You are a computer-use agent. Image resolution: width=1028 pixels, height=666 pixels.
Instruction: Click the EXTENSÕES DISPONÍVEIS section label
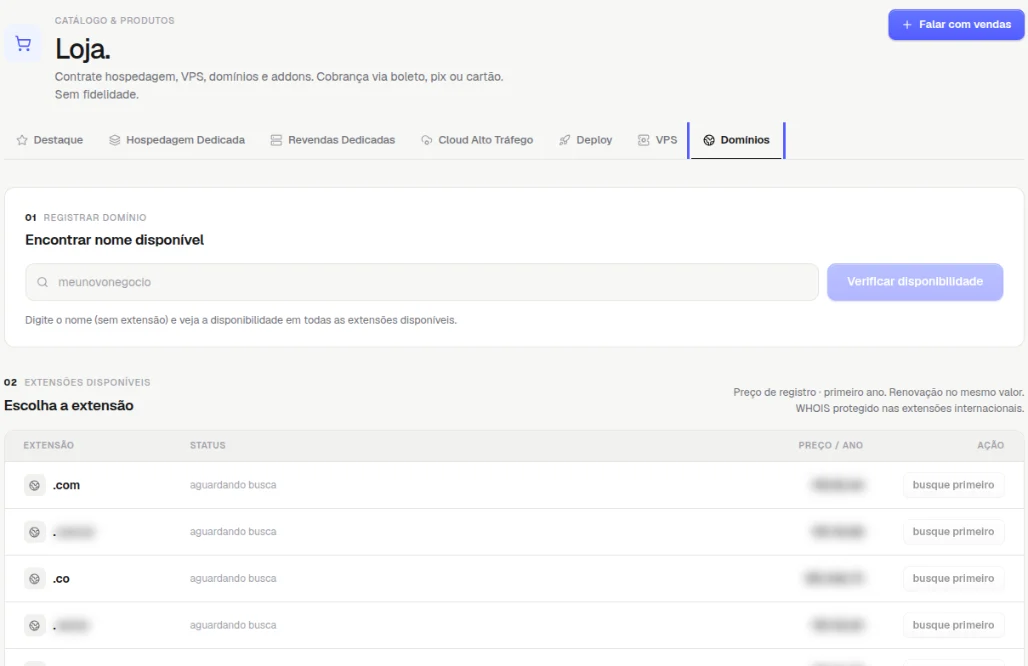(87, 382)
